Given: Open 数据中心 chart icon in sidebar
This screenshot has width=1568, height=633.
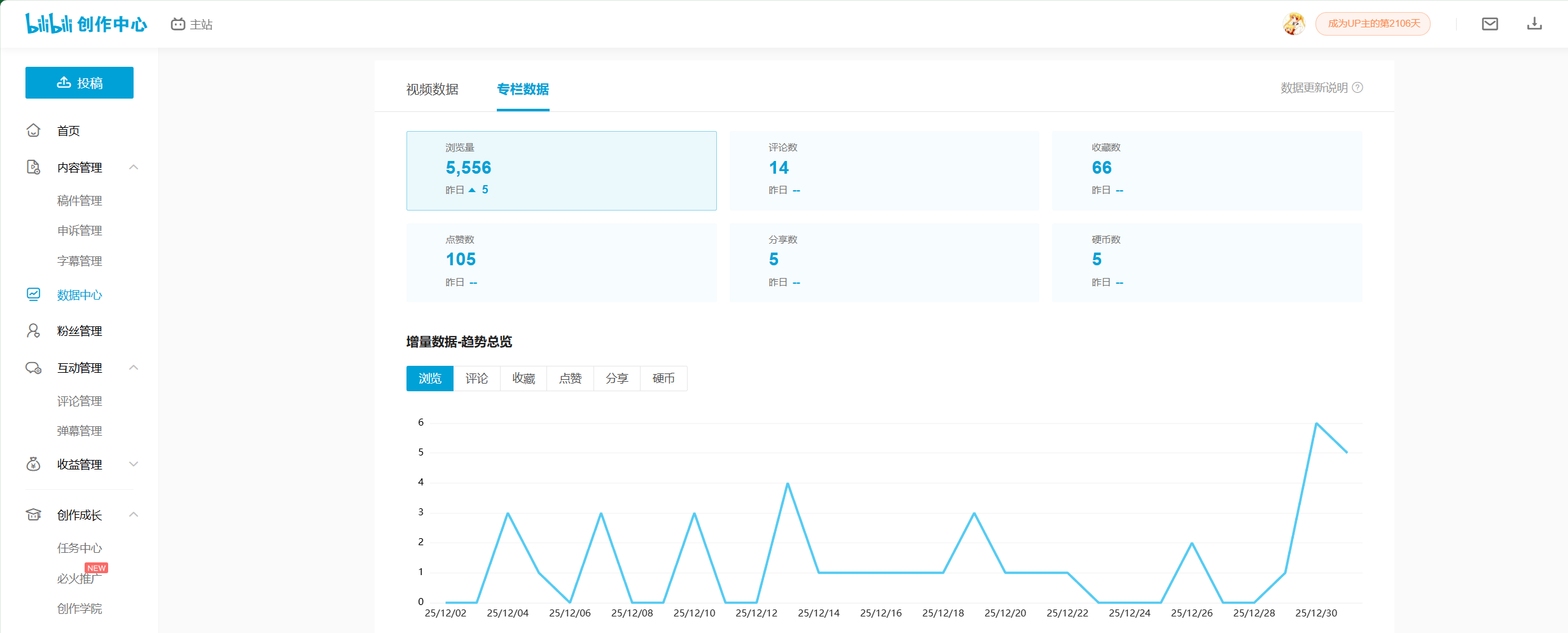Looking at the screenshot, I should (x=34, y=295).
